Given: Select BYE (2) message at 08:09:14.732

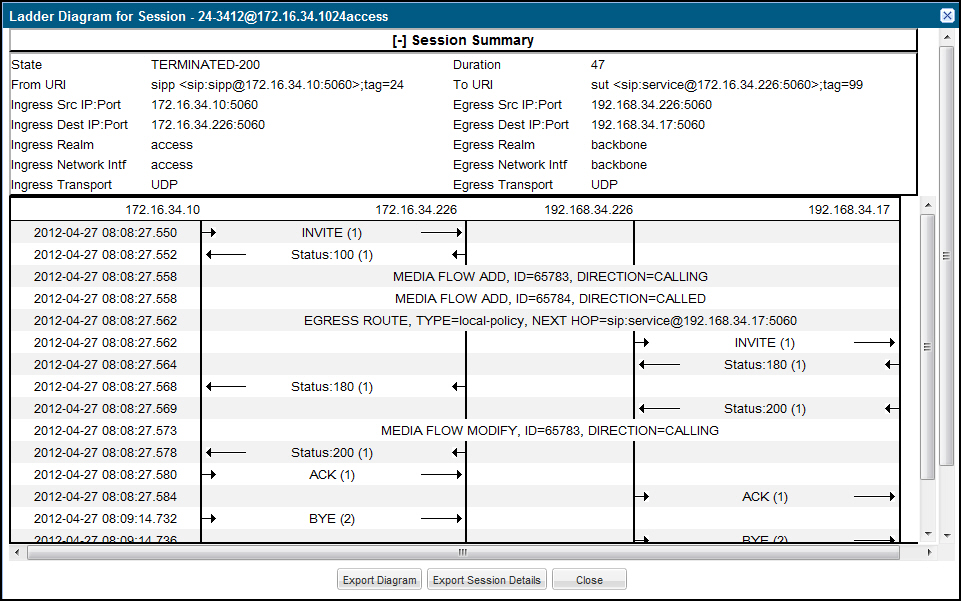Looking at the screenshot, I should click(x=332, y=519).
